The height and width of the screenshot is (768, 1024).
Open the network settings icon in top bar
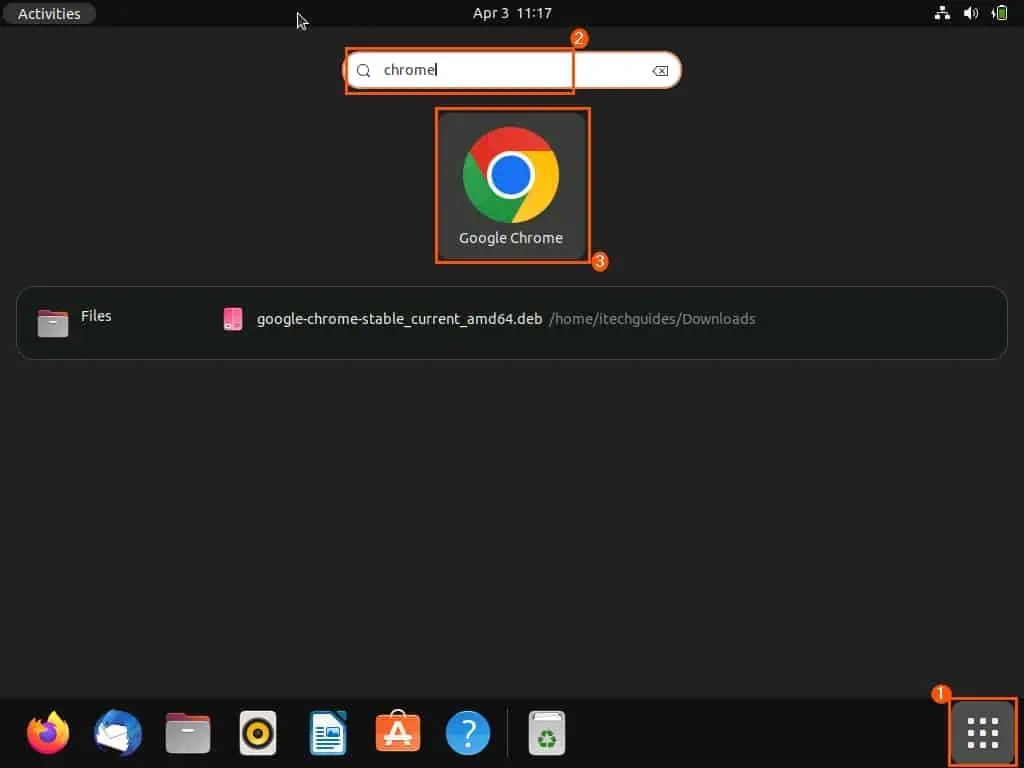(x=941, y=14)
